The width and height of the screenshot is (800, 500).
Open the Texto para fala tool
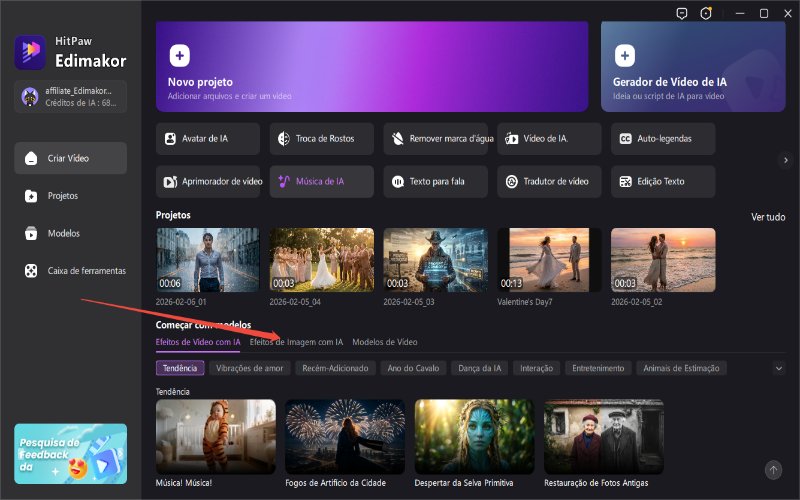point(435,182)
